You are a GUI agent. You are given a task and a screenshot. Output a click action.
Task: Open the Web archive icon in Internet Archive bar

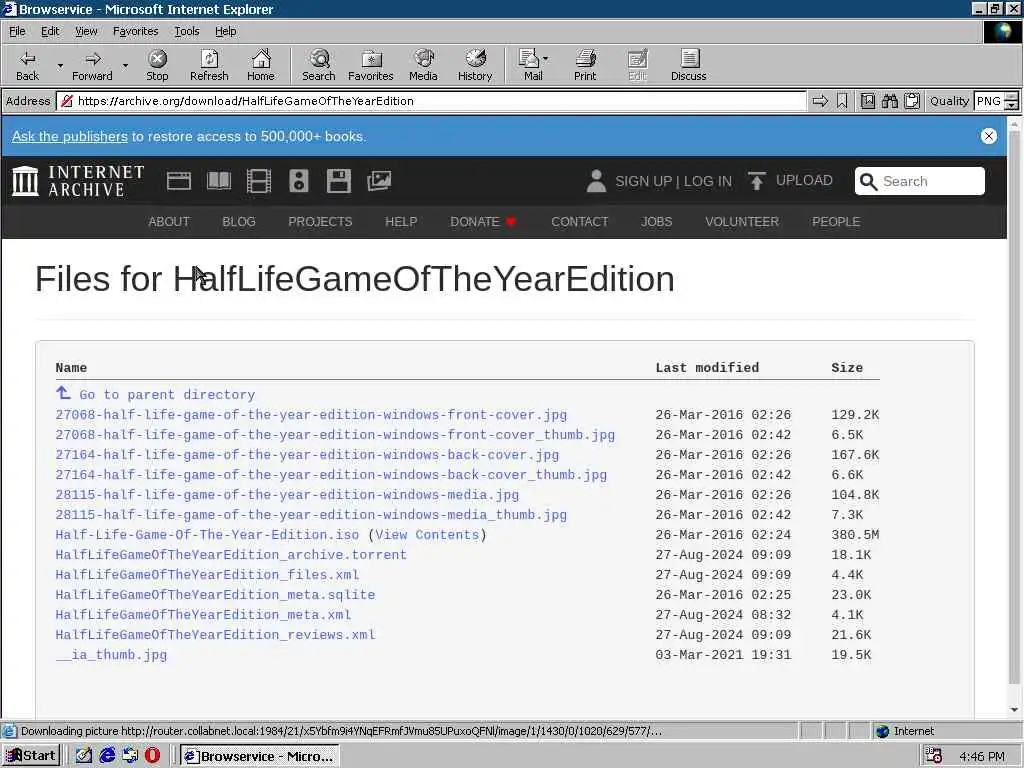pyautogui.click(x=178, y=181)
